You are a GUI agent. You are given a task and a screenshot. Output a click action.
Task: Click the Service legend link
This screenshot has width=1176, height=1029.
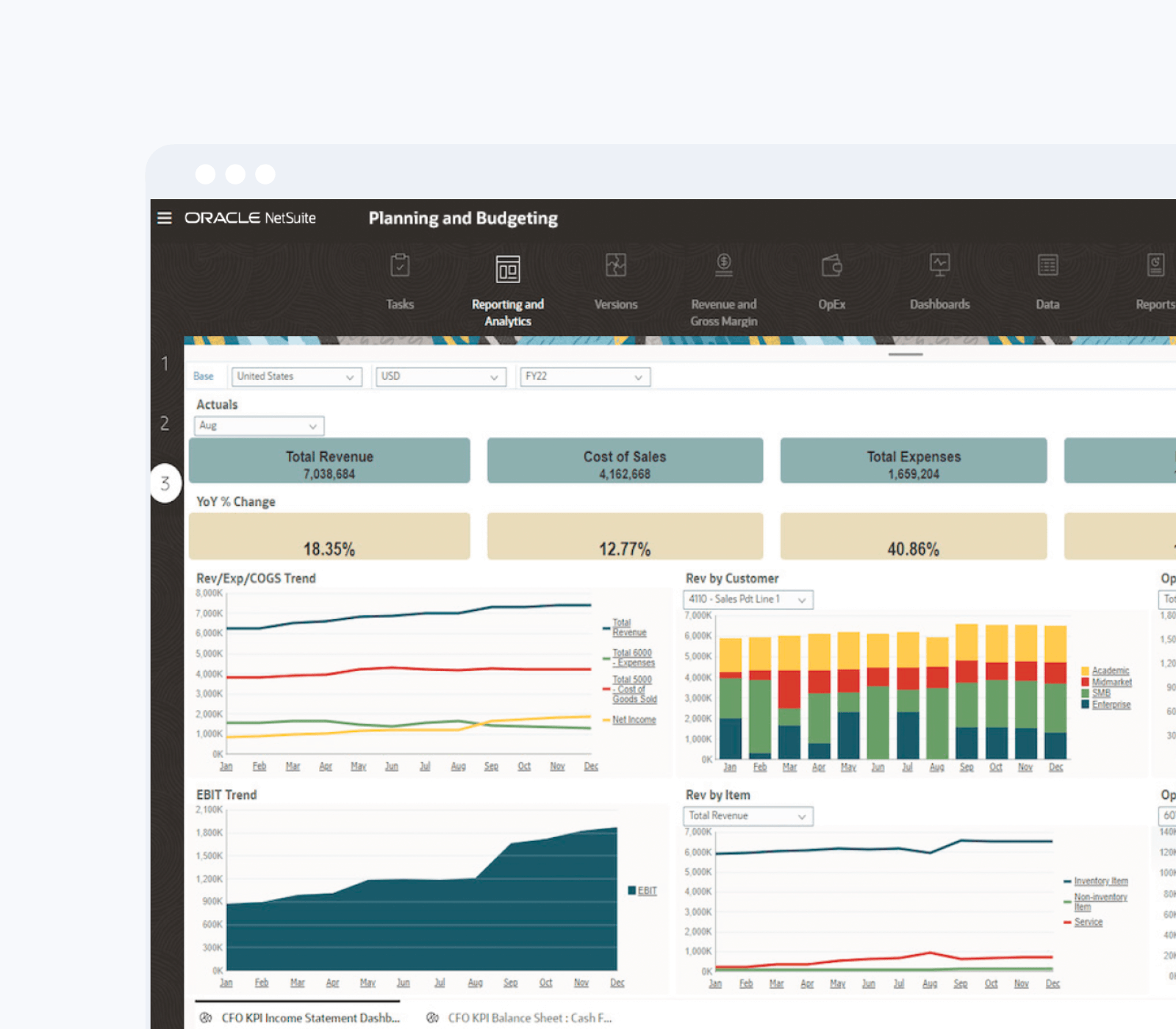pos(1089,922)
